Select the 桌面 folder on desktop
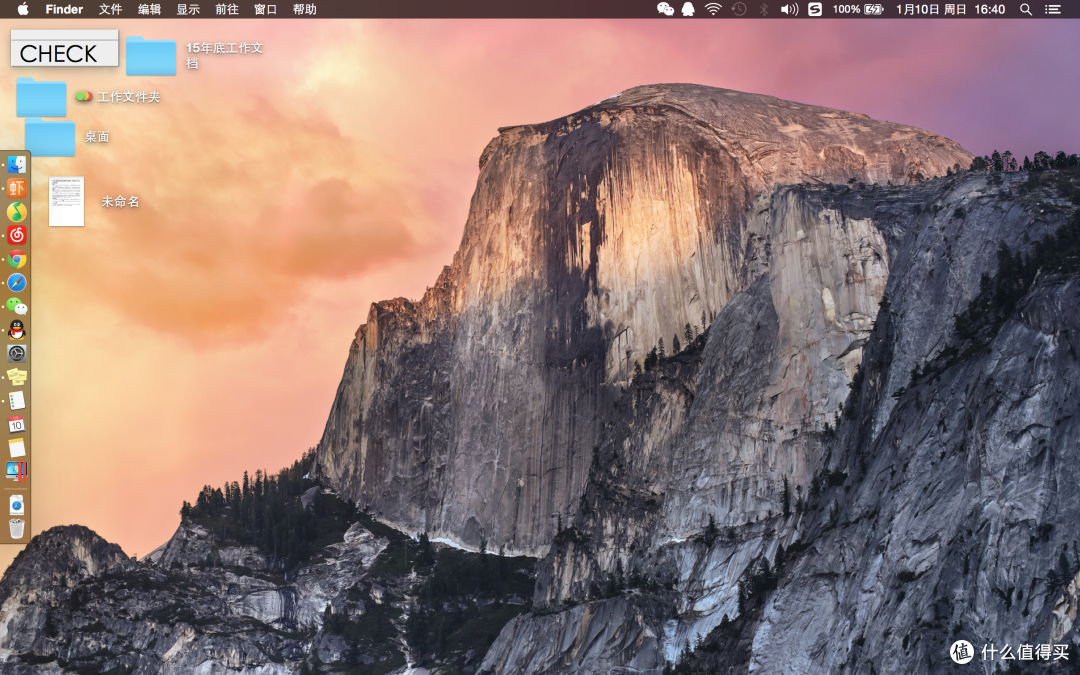1080x675 pixels. (50, 137)
